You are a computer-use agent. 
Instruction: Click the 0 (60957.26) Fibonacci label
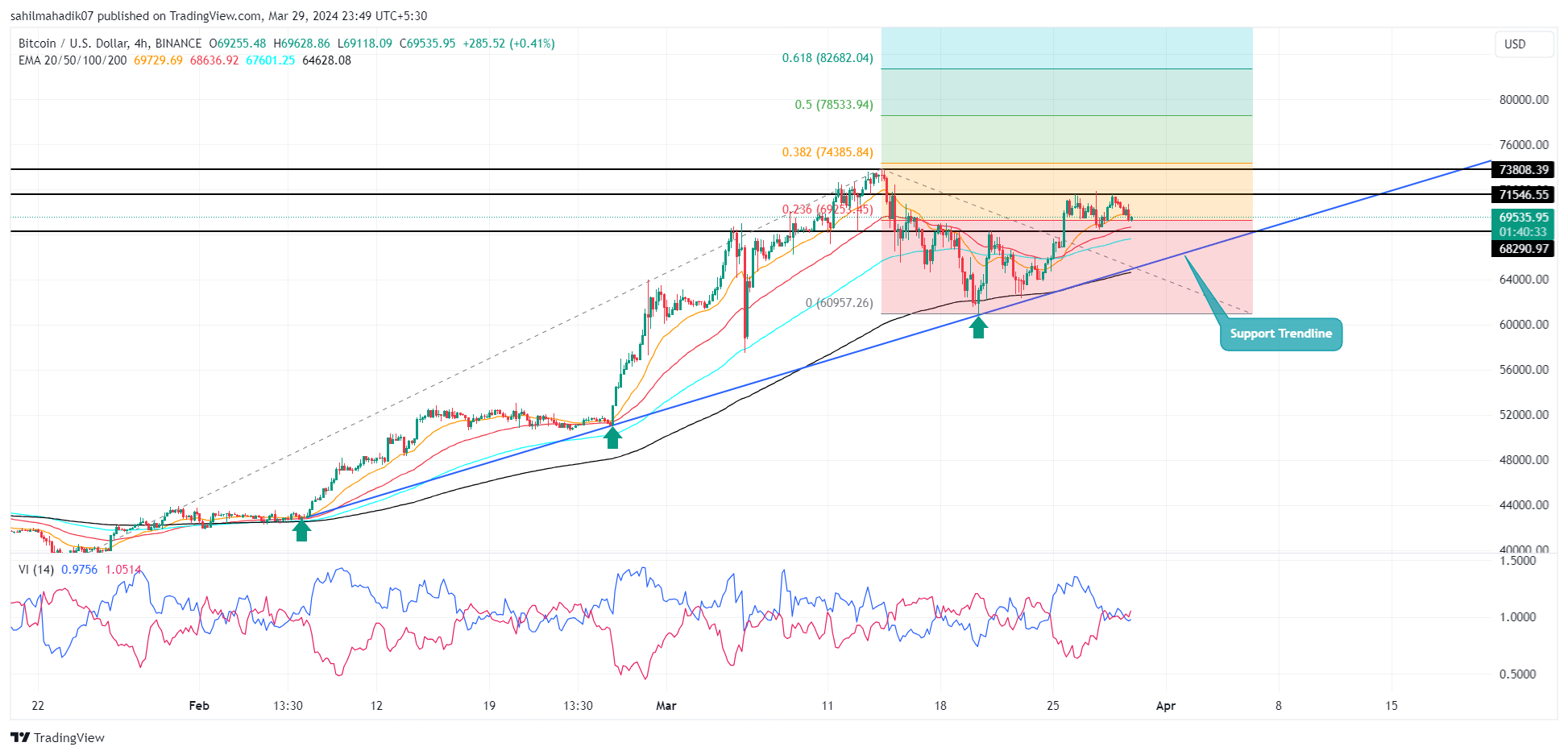[x=839, y=303]
